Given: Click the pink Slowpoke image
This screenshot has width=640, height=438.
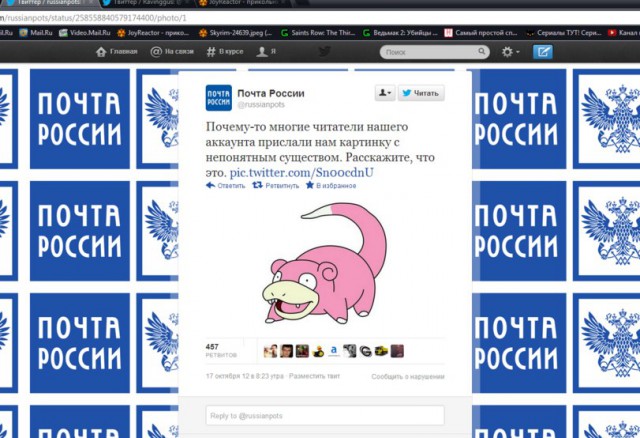Looking at the screenshot, I should (x=324, y=264).
